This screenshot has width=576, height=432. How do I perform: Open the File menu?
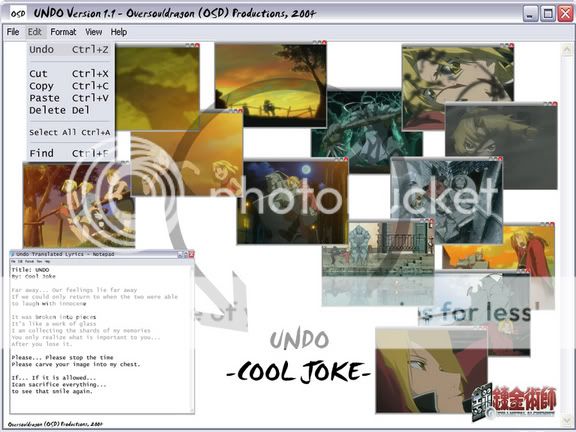click(13, 32)
